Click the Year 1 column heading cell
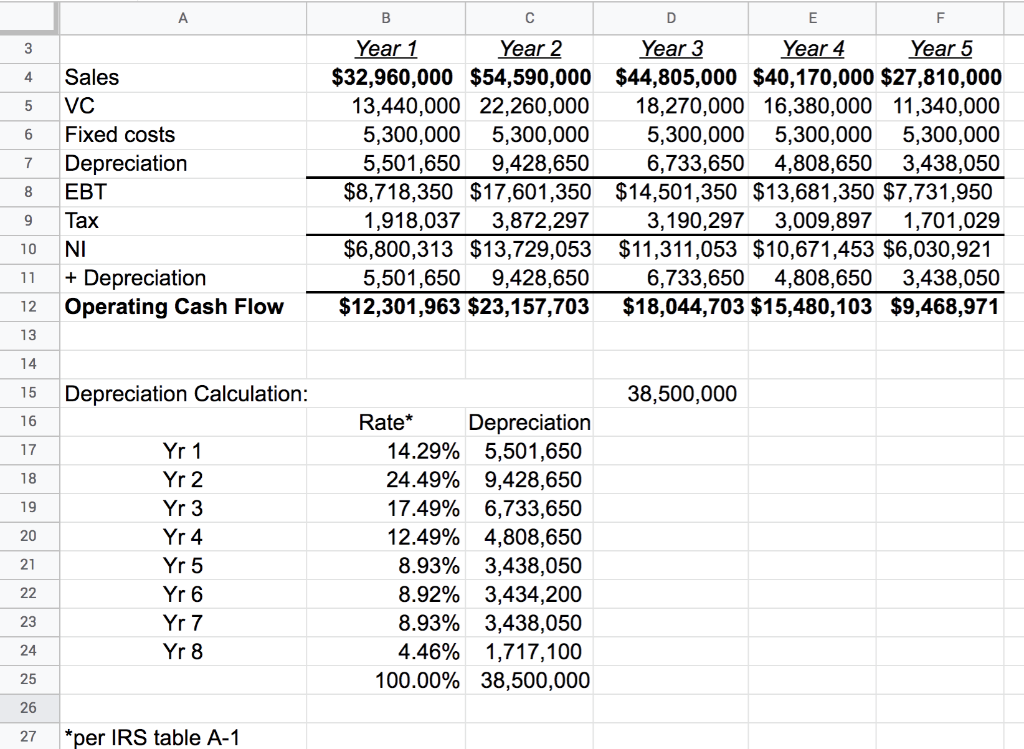The height and width of the screenshot is (749, 1024). 385,48
